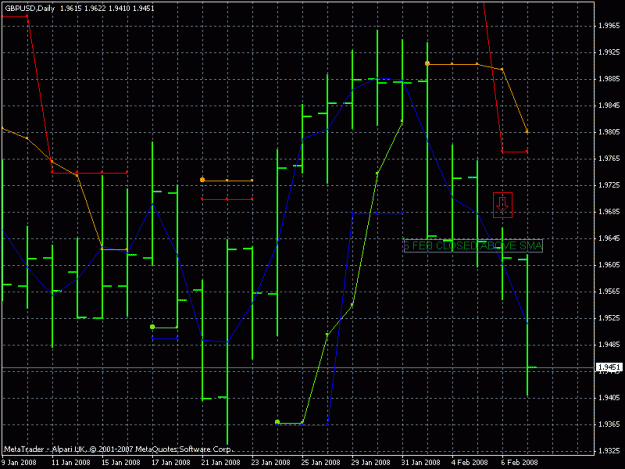Viewport: 625px width, 469px height.
Task: Click the high value 1.9622 in header
Action: tap(95, 8)
